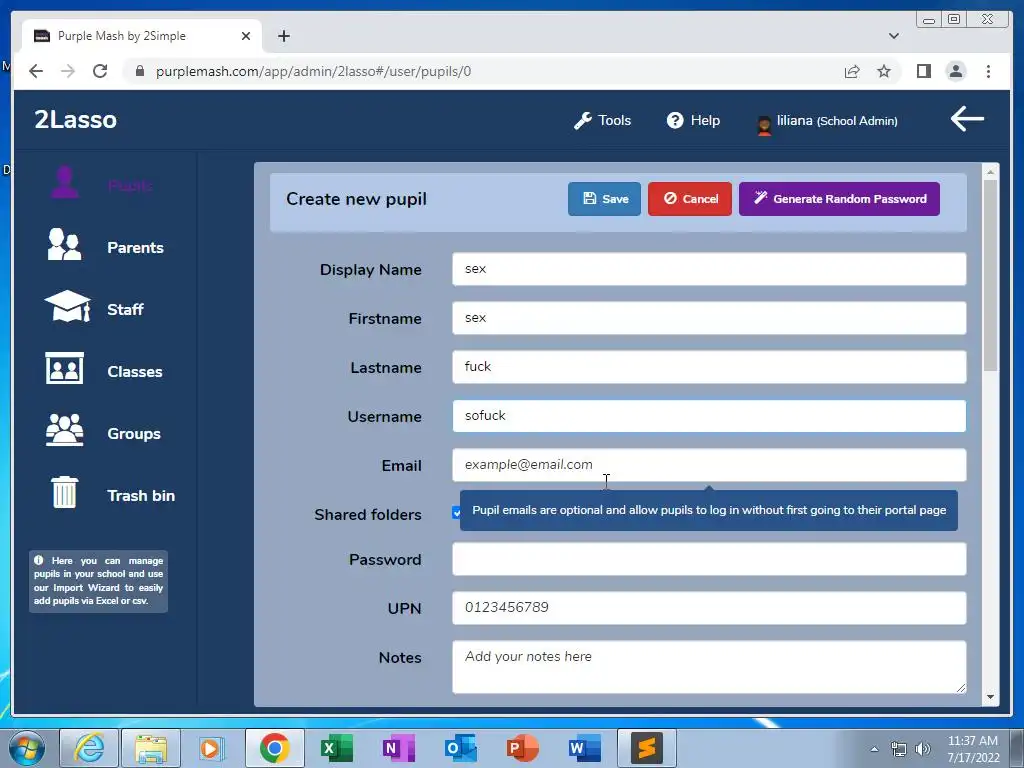Open Outlook from taskbar
Viewport: 1024px width, 768px height.
click(x=460, y=748)
